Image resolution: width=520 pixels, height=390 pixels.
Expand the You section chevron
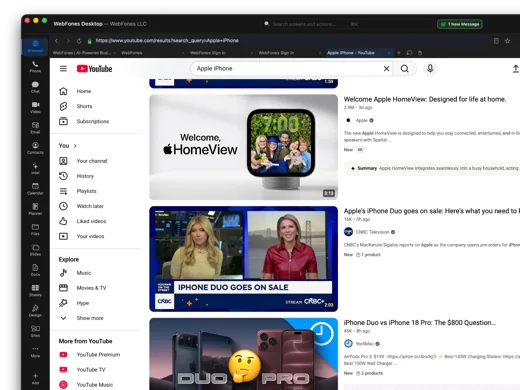pyautogui.click(x=75, y=146)
